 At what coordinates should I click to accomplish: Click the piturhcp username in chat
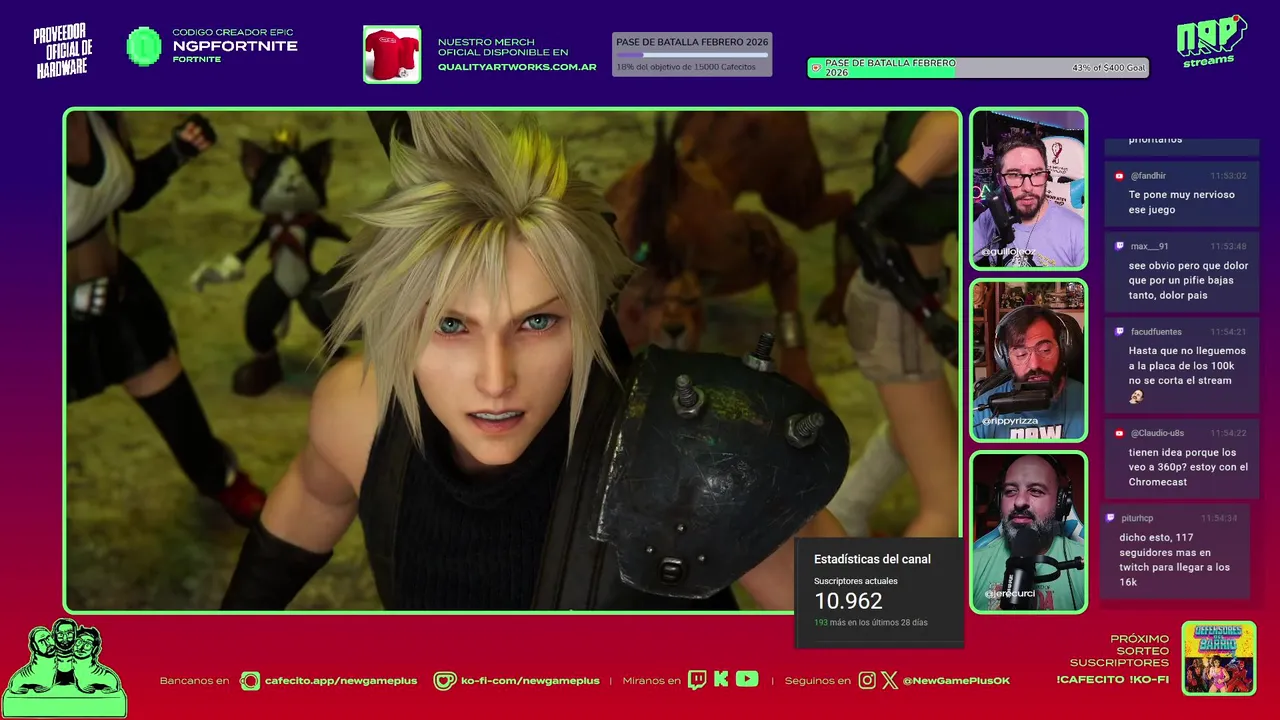pyautogui.click(x=1137, y=518)
